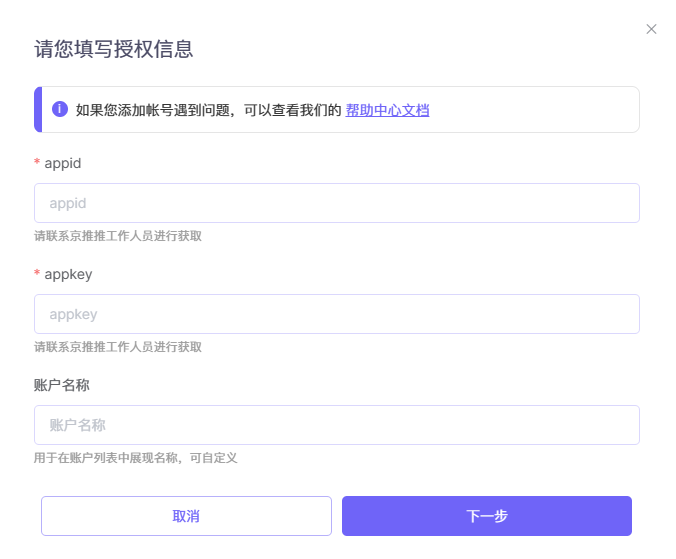Focus the appid input field
The width and height of the screenshot is (676, 559).
coord(336,203)
